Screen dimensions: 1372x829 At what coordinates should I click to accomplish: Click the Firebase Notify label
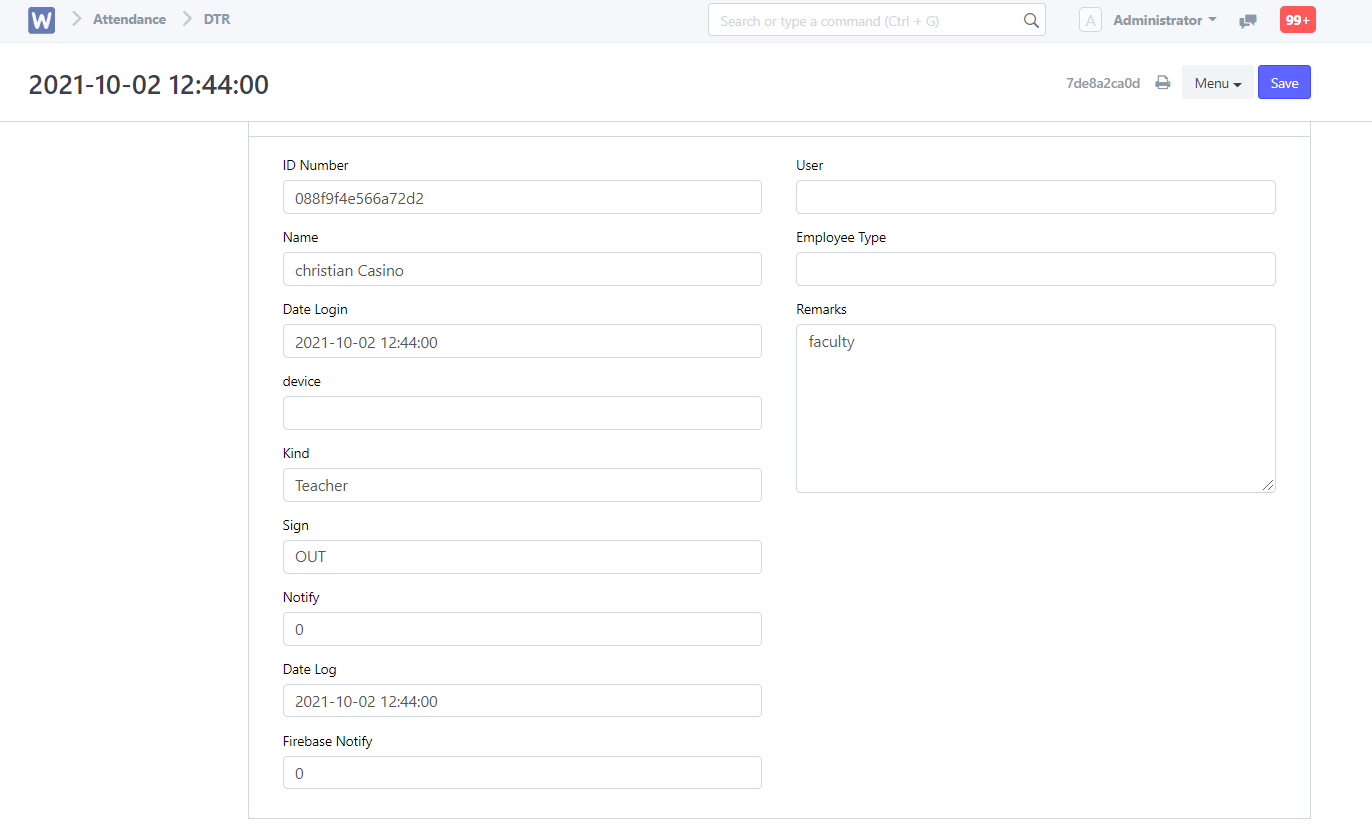(x=328, y=741)
